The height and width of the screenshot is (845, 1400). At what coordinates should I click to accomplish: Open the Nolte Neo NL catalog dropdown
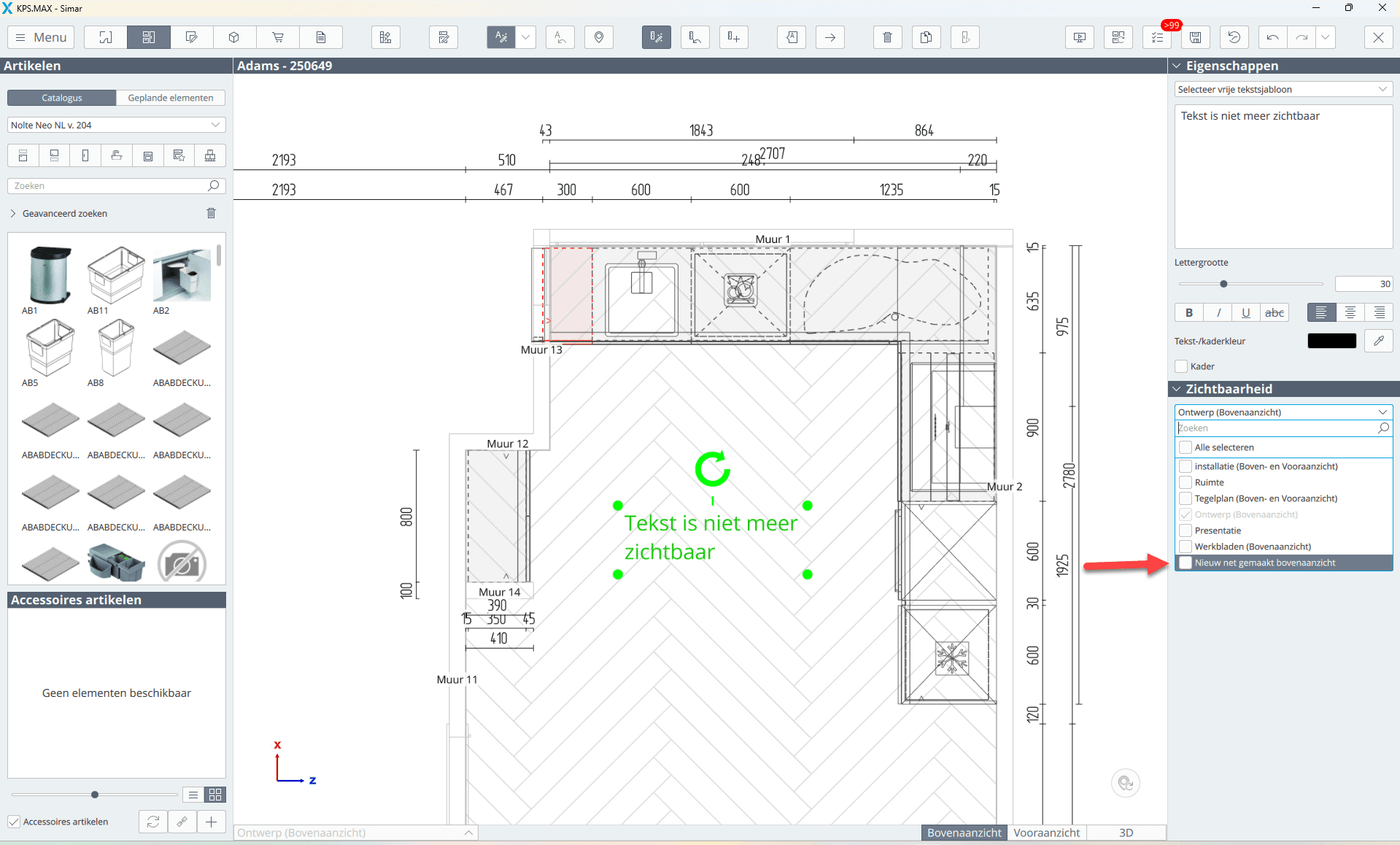[116, 125]
